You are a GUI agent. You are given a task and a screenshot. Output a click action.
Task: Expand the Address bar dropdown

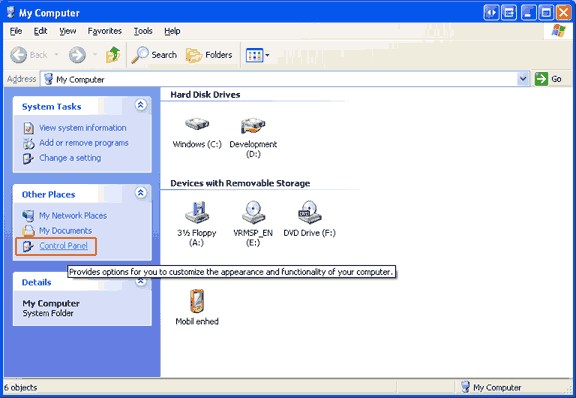coord(523,79)
